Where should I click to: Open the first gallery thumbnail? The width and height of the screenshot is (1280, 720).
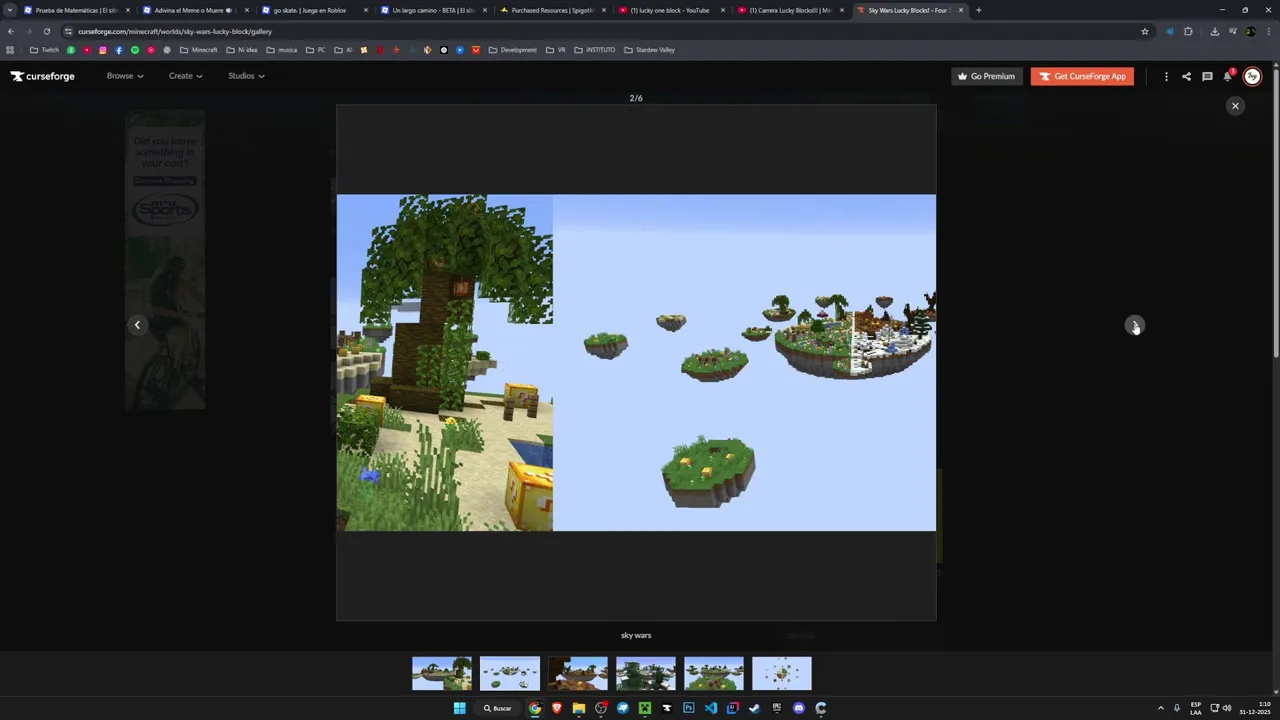pyautogui.click(x=442, y=673)
